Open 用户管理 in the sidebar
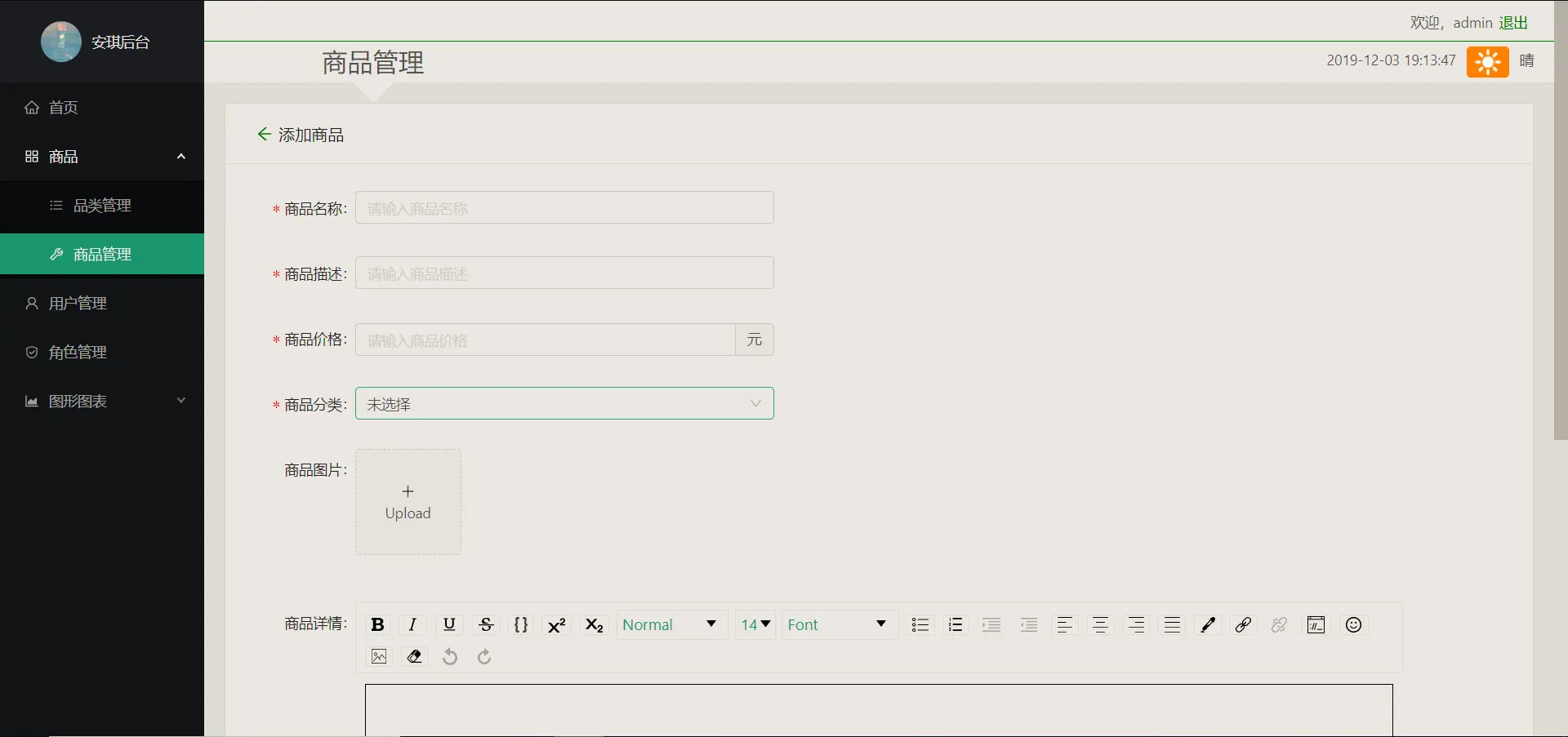This screenshot has width=1568, height=737. (x=102, y=303)
